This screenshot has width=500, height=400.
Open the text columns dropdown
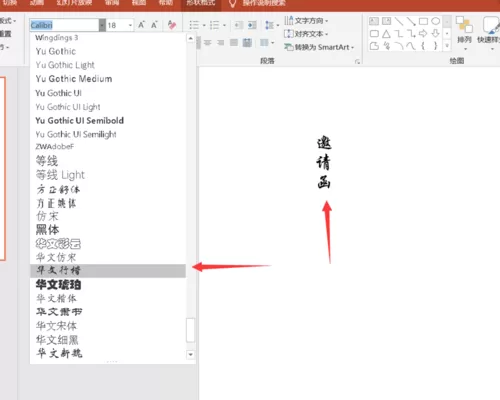click(267, 43)
